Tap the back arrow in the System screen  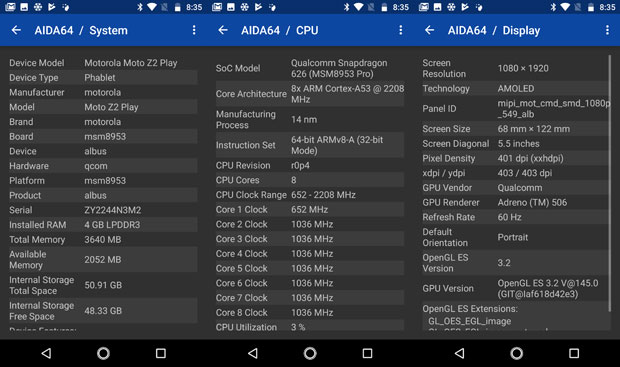point(16,30)
